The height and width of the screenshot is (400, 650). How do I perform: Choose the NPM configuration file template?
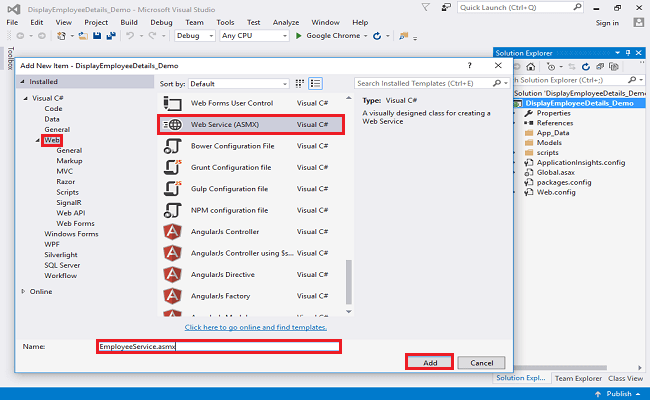tap(251, 210)
